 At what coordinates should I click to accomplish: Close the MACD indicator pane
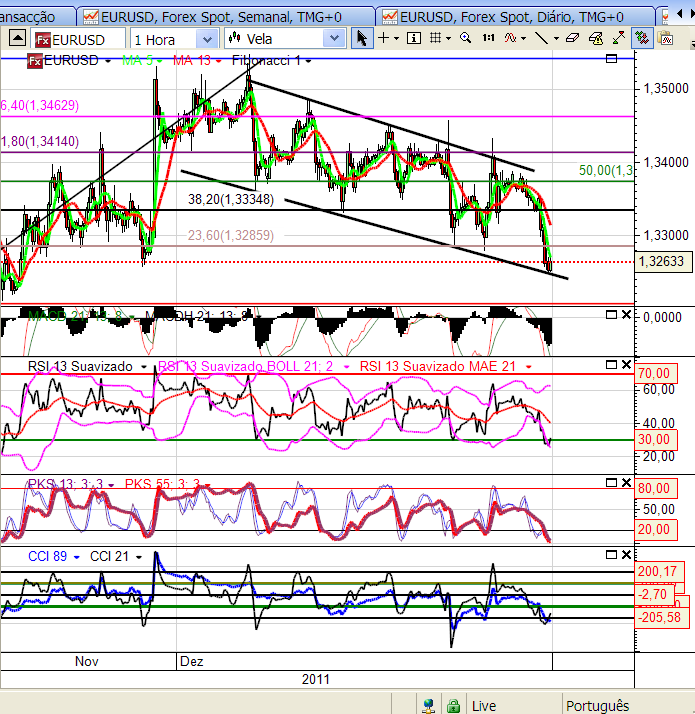pyautogui.click(x=626, y=315)
